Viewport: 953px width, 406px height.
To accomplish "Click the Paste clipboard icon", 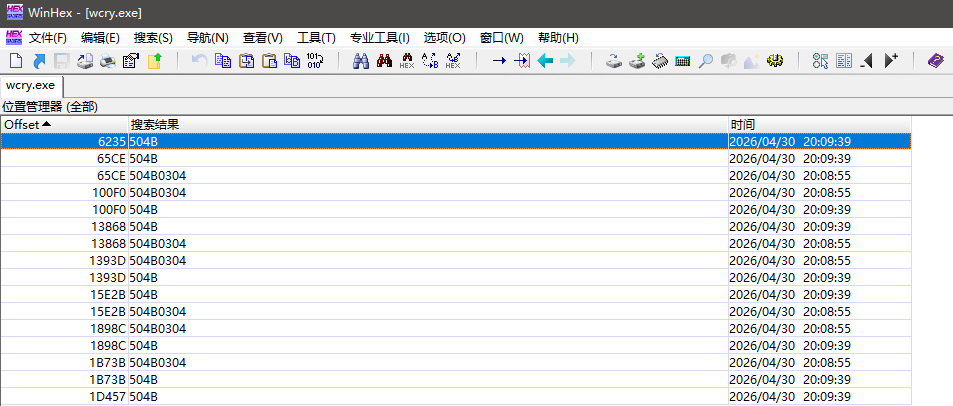I will pyautogui.click(x=269, y=61).
